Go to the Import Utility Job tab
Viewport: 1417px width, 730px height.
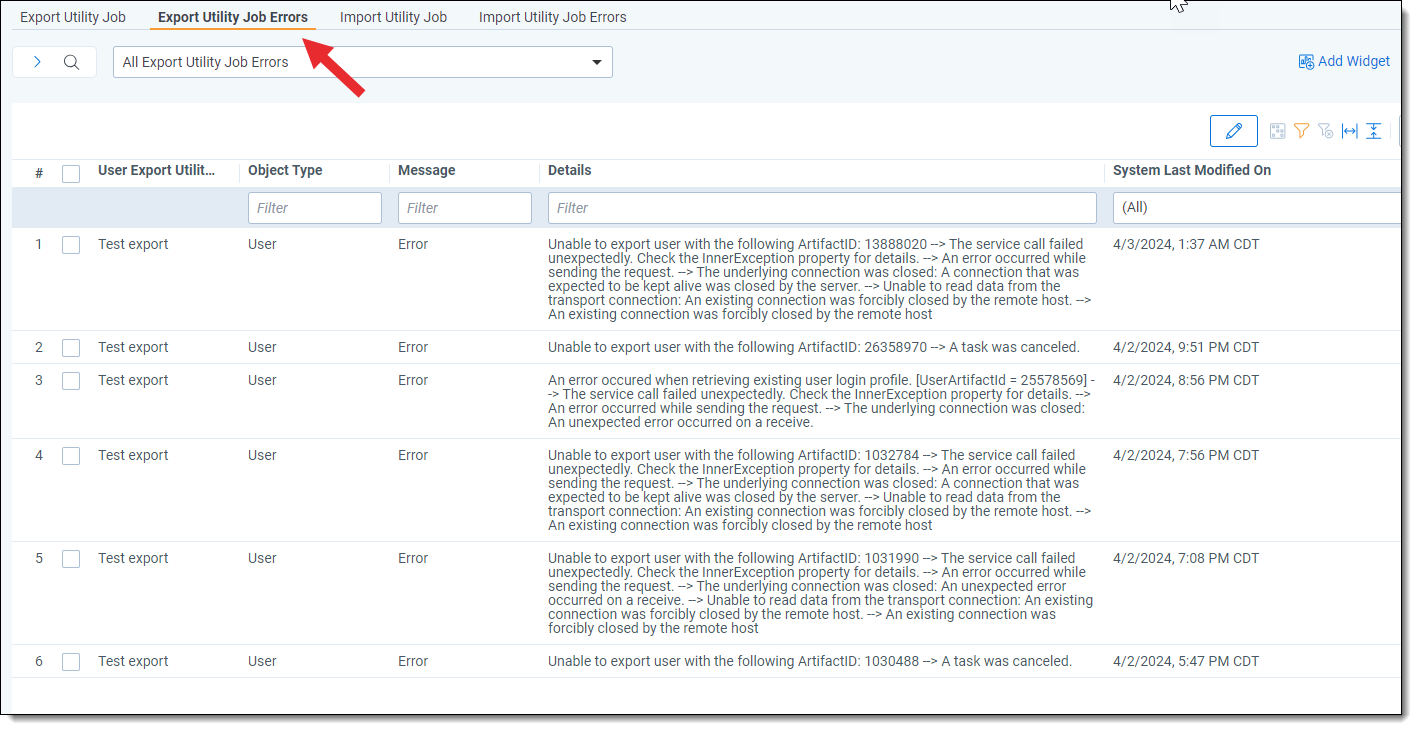point(393,17)
